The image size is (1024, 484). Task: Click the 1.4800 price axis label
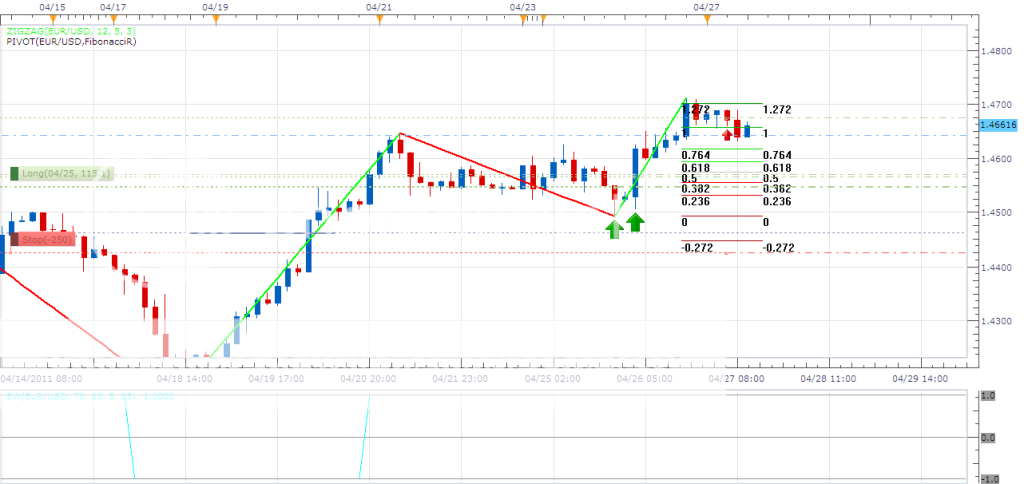coord(994,49)
